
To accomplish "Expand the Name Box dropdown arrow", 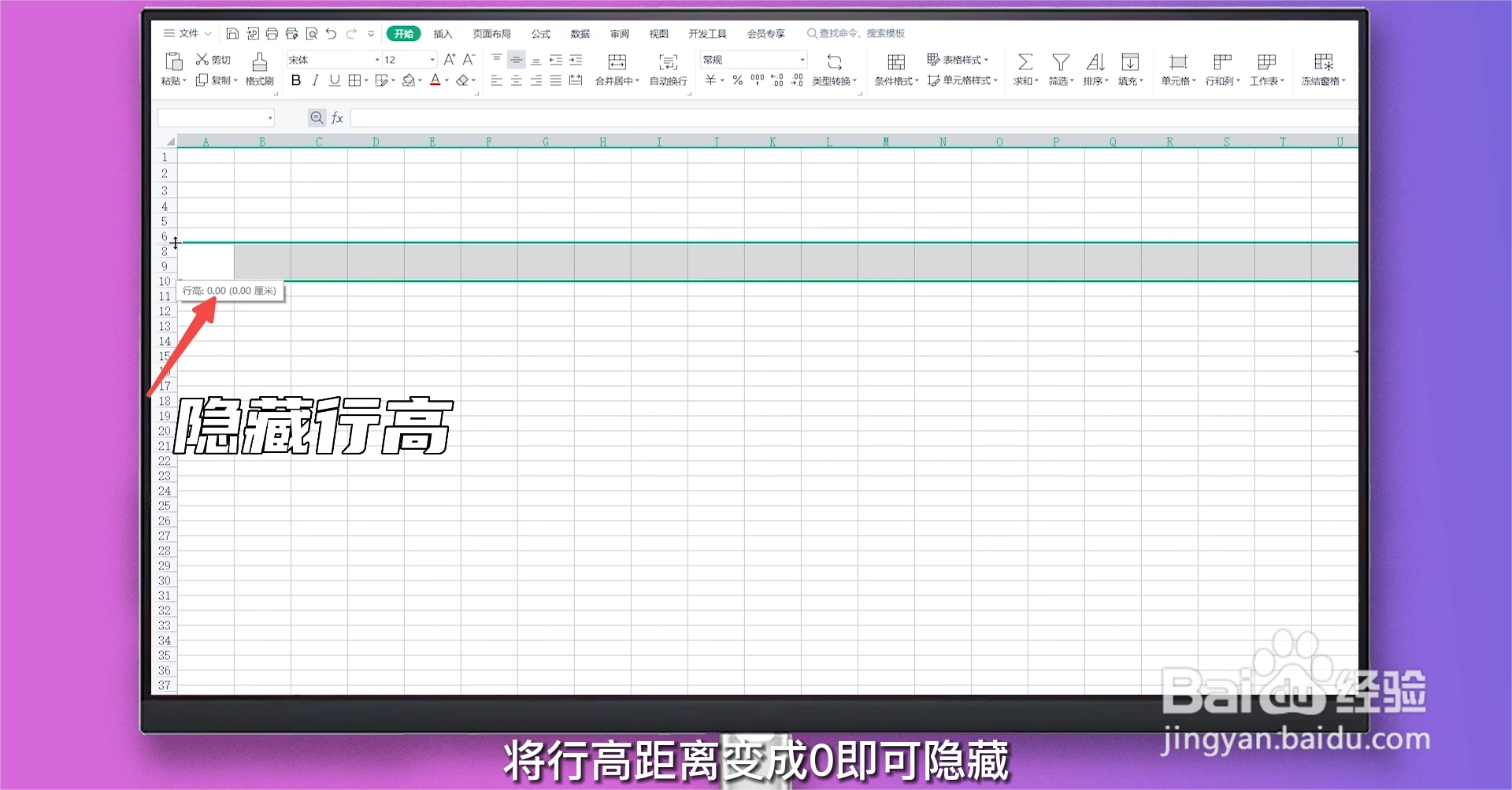I will point(270,118).
